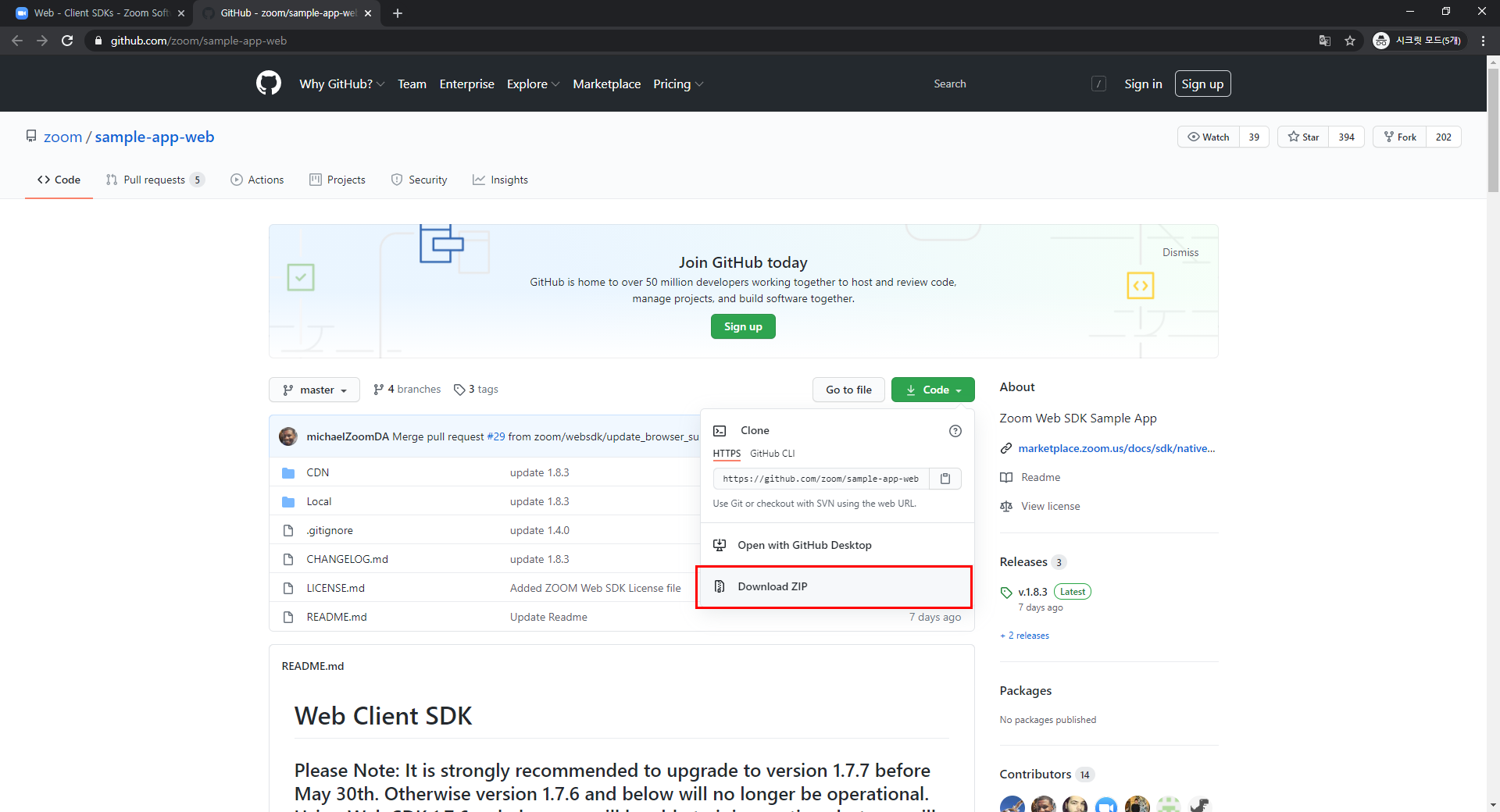Open Marketplace from the header
This screenshot has width=1500, height=812.
606,84
